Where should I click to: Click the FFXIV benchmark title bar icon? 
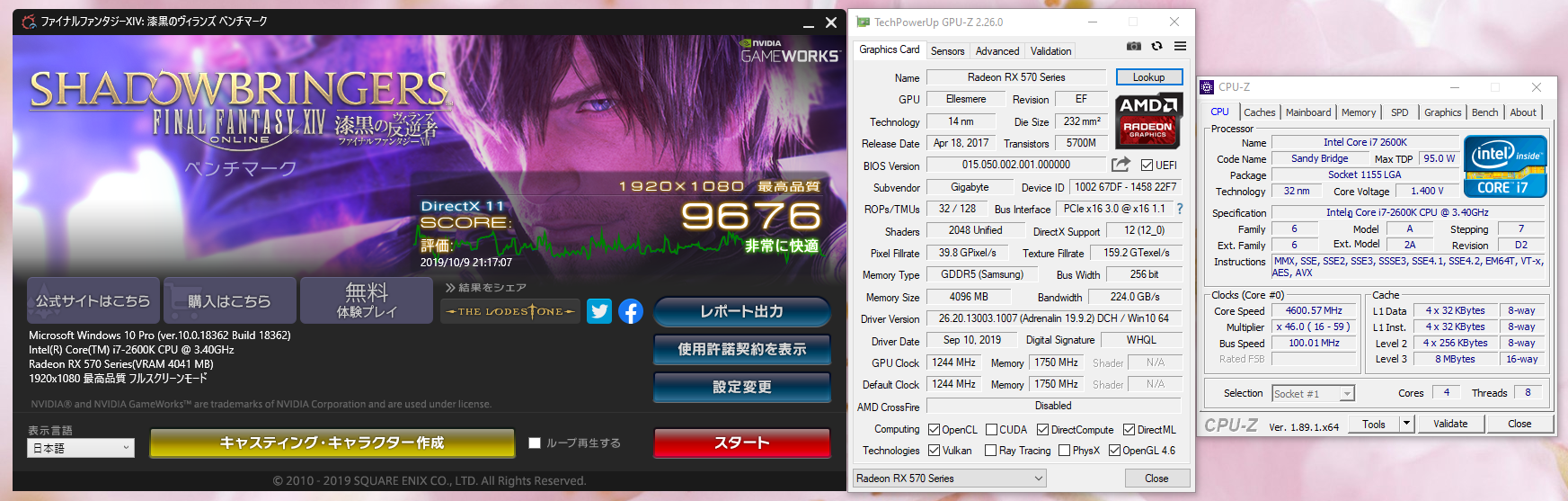(x=29, y=22)
